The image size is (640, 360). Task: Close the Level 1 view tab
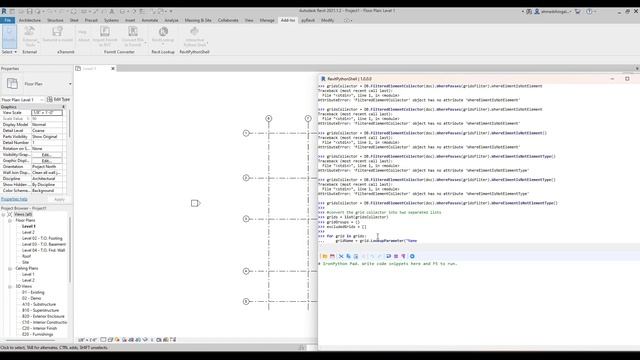point(113,69)
